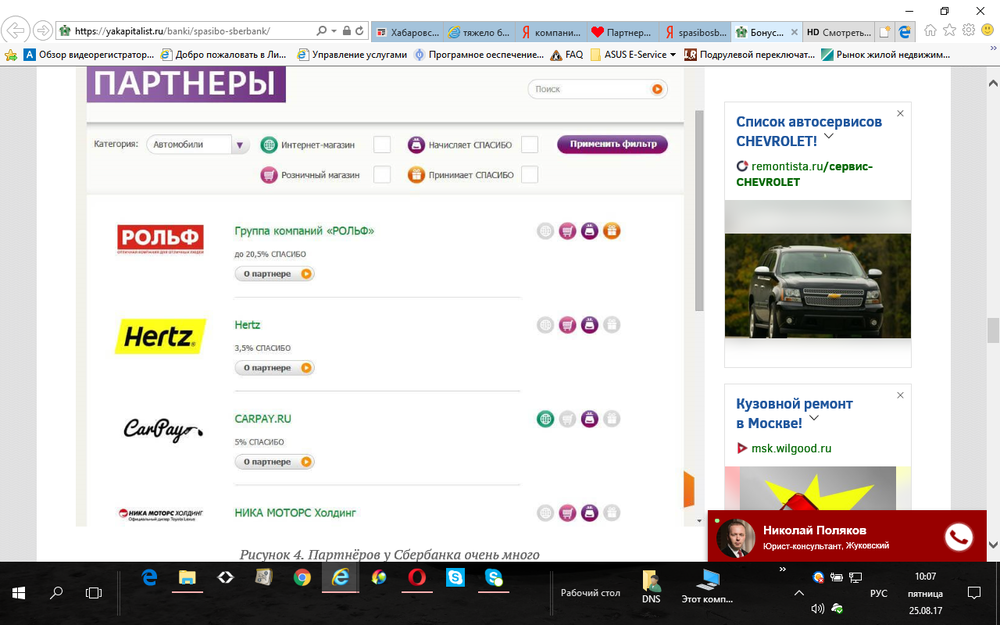This screenshot has width=1000, height=625.
Task: Check the Интернет-магазин checkbox
Action: click(382, 145)
